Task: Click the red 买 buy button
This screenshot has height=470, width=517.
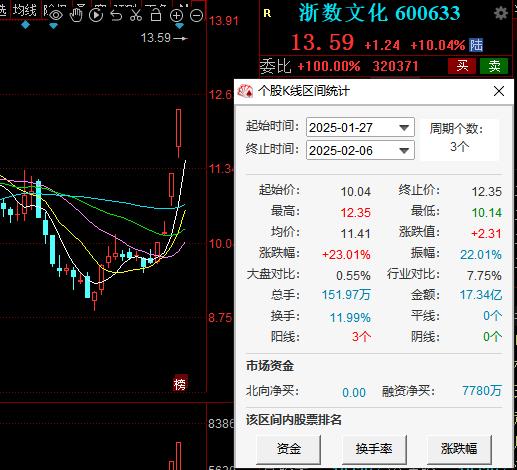Action: [462, 66]
